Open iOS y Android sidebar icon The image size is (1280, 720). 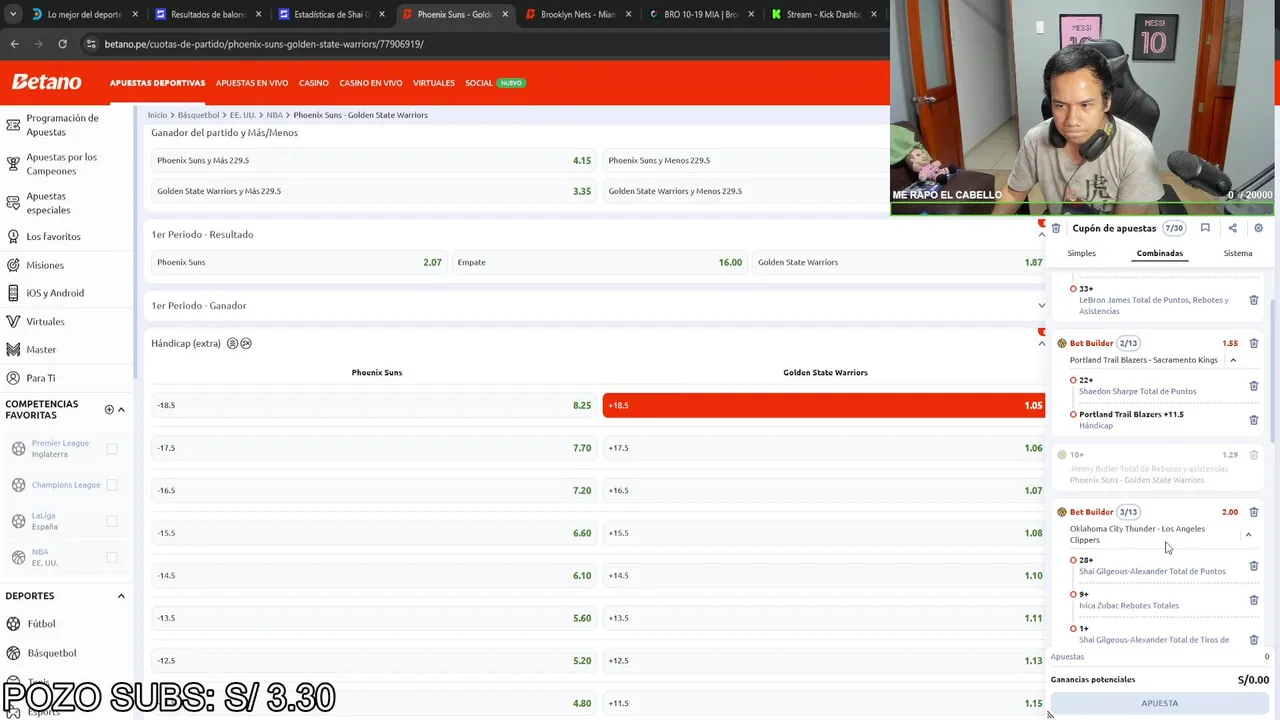coord(13,293)
